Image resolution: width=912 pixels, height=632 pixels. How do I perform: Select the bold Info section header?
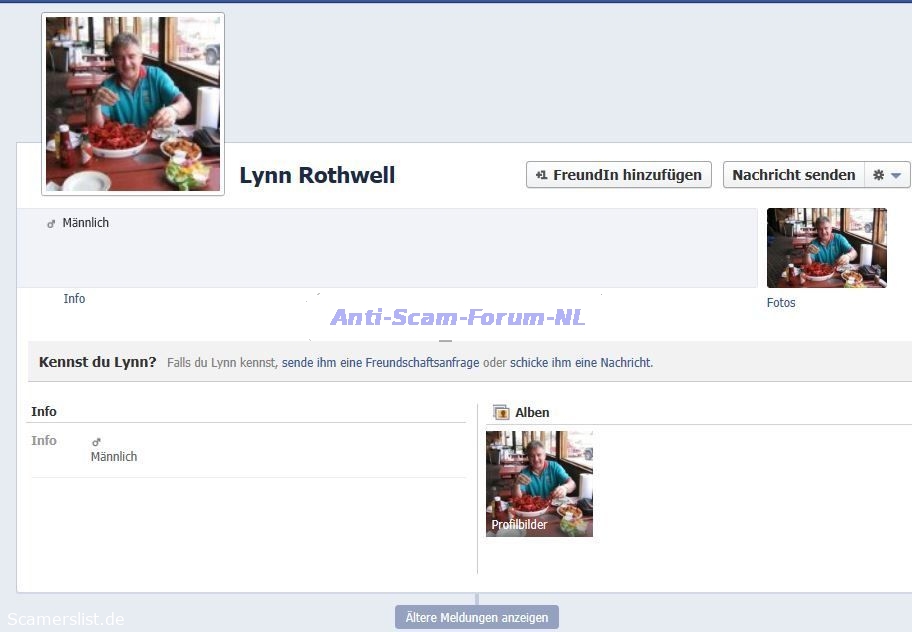coord(44,412)
